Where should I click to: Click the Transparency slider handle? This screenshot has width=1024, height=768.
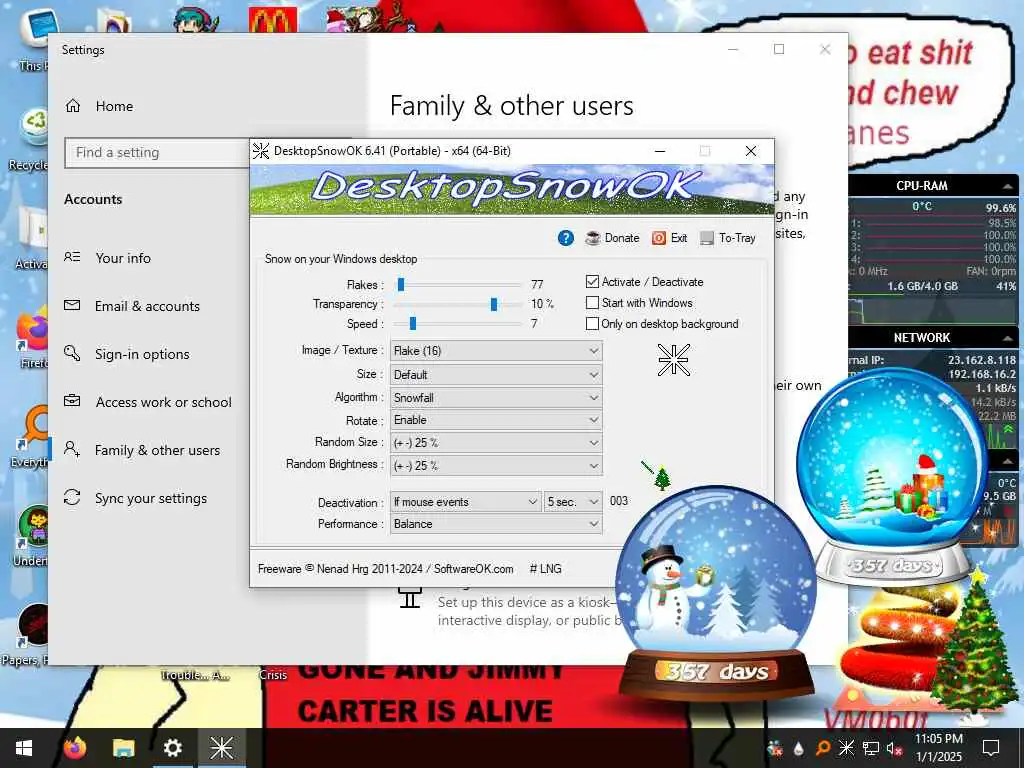click(494, 304)
